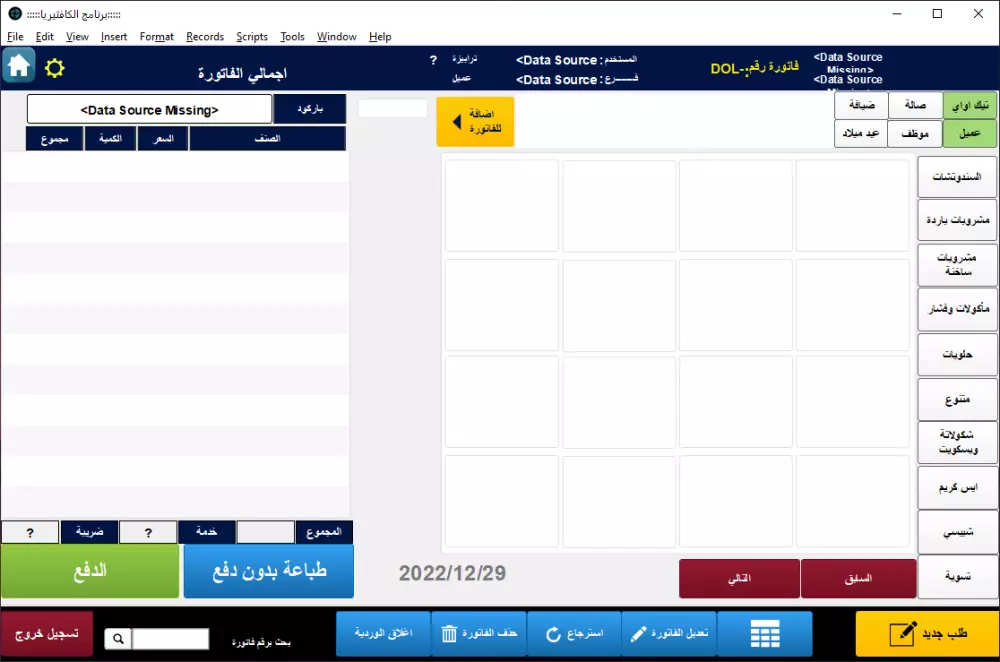Screen dimensions: 1000x662
Task: Click the invoice number search field
Action: (x=171, y=638)
